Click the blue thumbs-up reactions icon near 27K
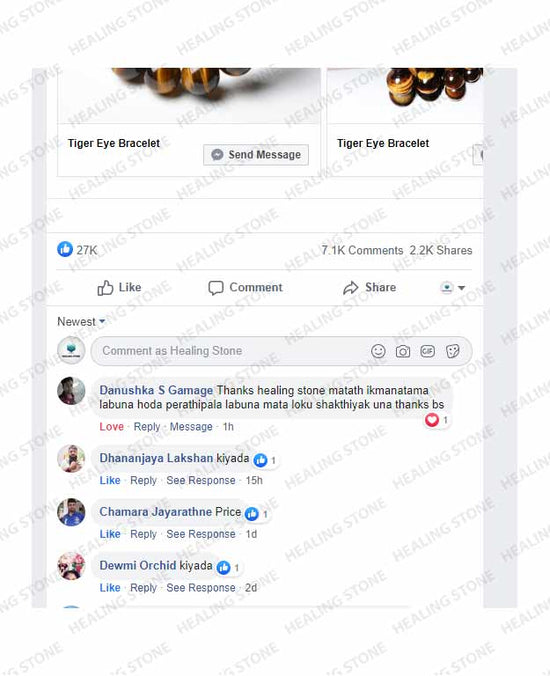The image size is (550, 676). [65, 249]
